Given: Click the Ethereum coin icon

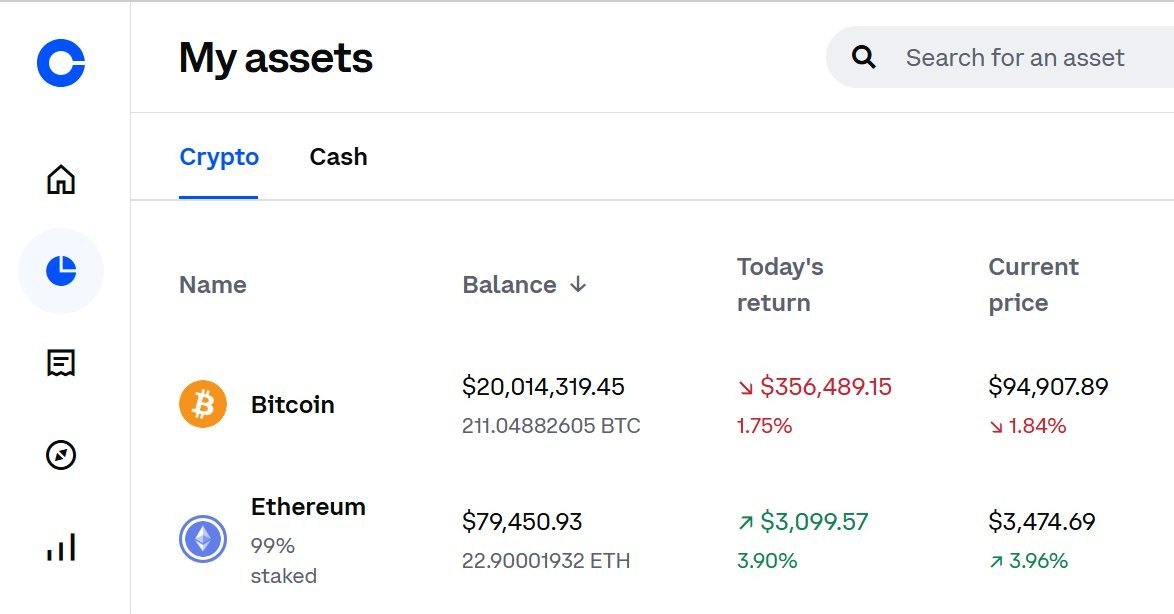Looking at the screenshot, I should (x=202, y=540).
